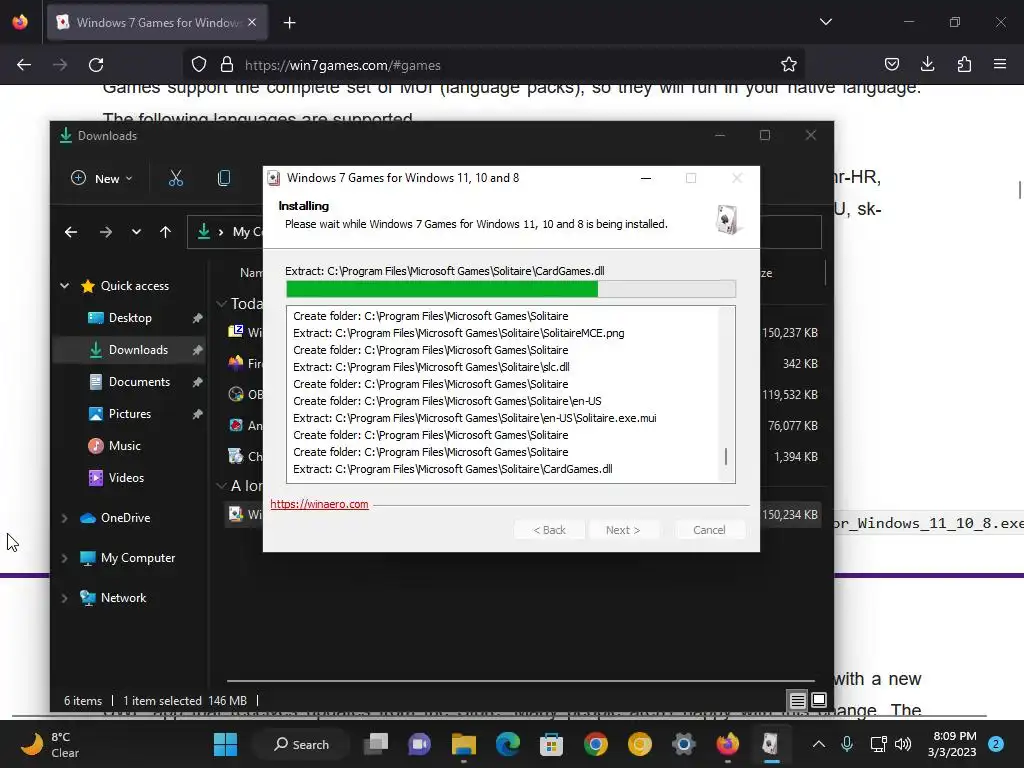Collapse the 'A long time ago' group
The width and height of the screenshot is (1024, 768).
pos(221,486)
